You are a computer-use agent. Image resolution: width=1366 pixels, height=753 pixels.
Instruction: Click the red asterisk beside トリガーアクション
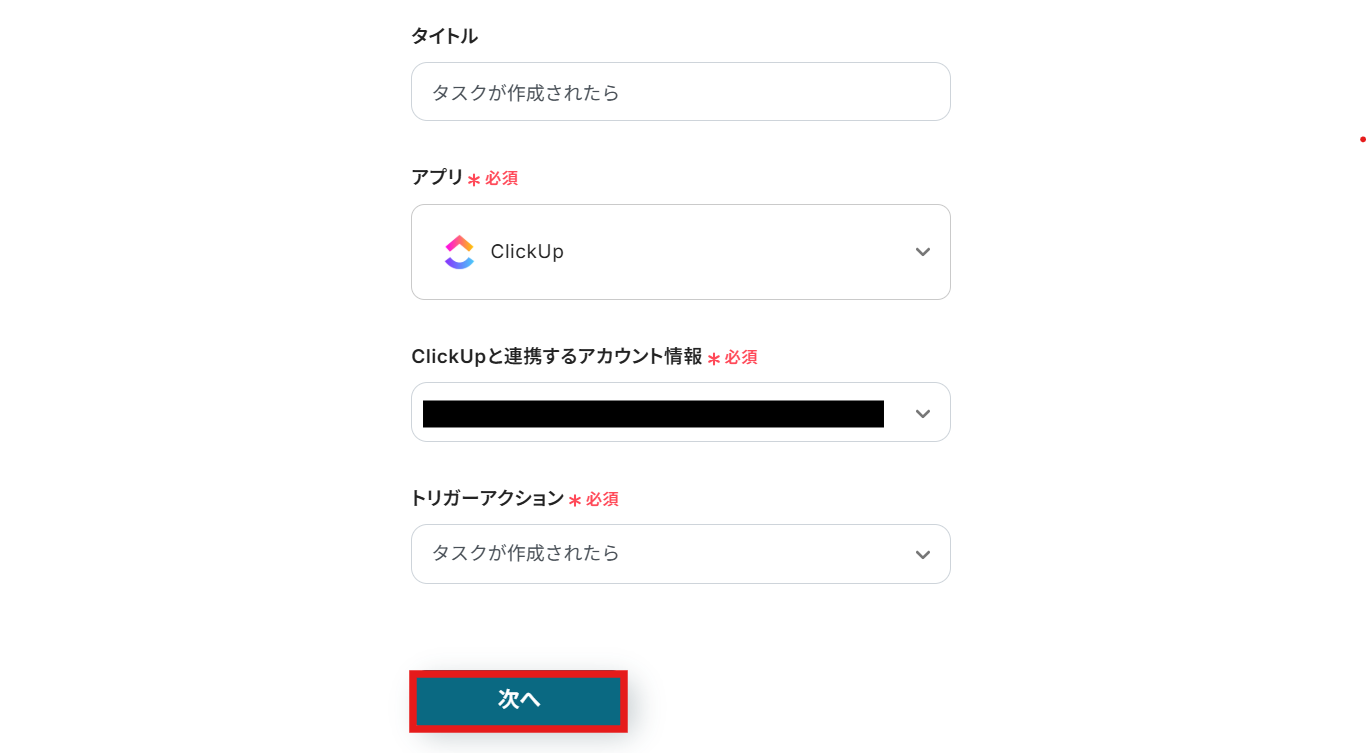575,500
